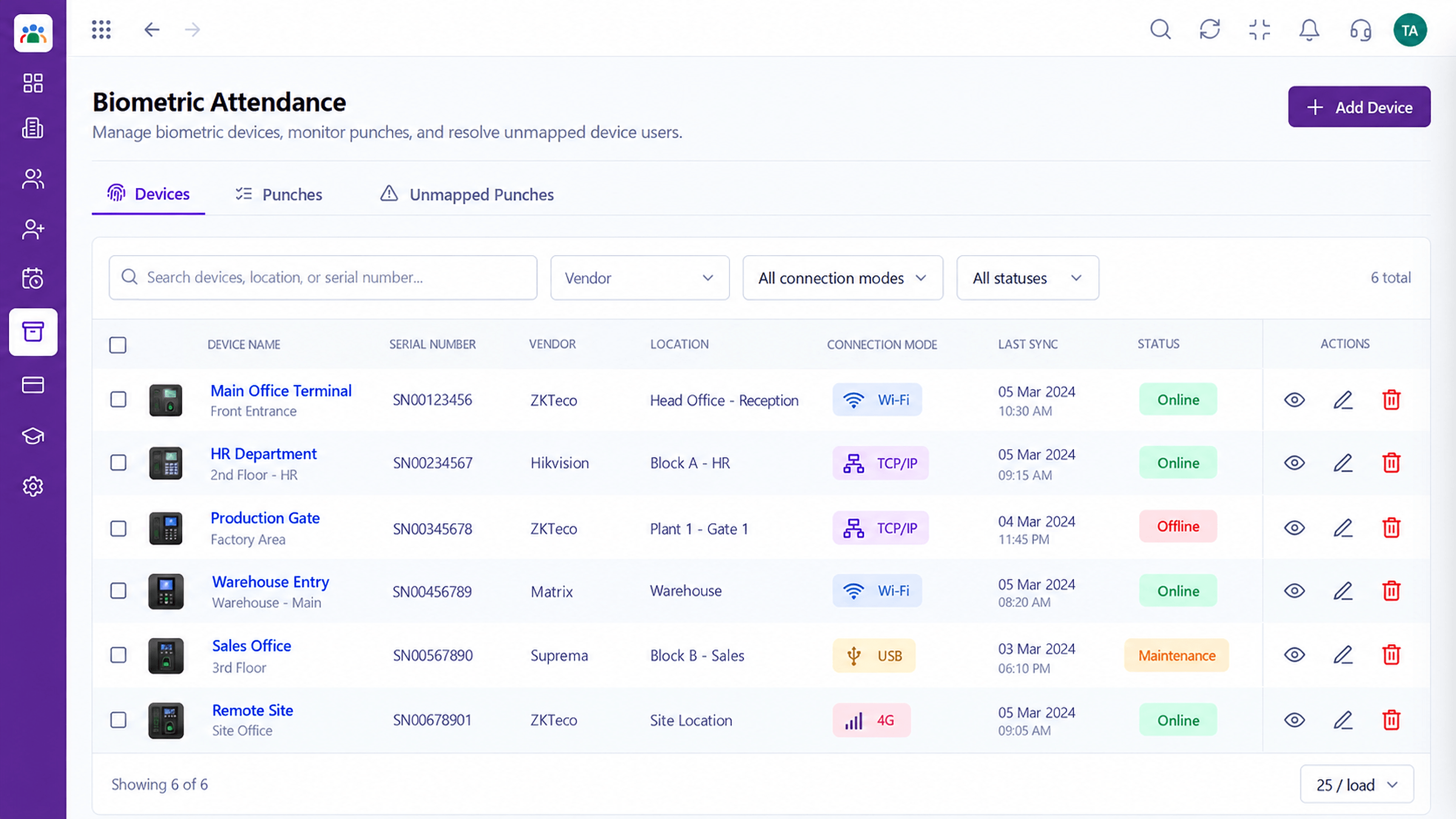
Task: Switch to the Punches tab
Action: 279,195
